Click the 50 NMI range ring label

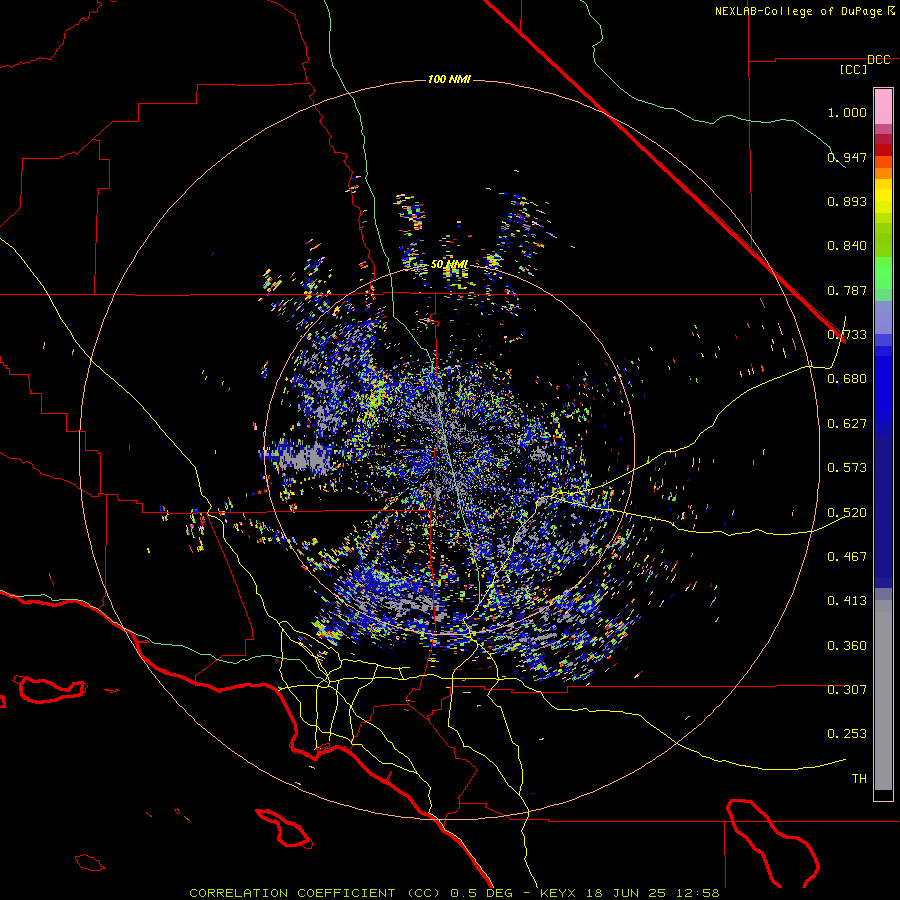[449, 265]
